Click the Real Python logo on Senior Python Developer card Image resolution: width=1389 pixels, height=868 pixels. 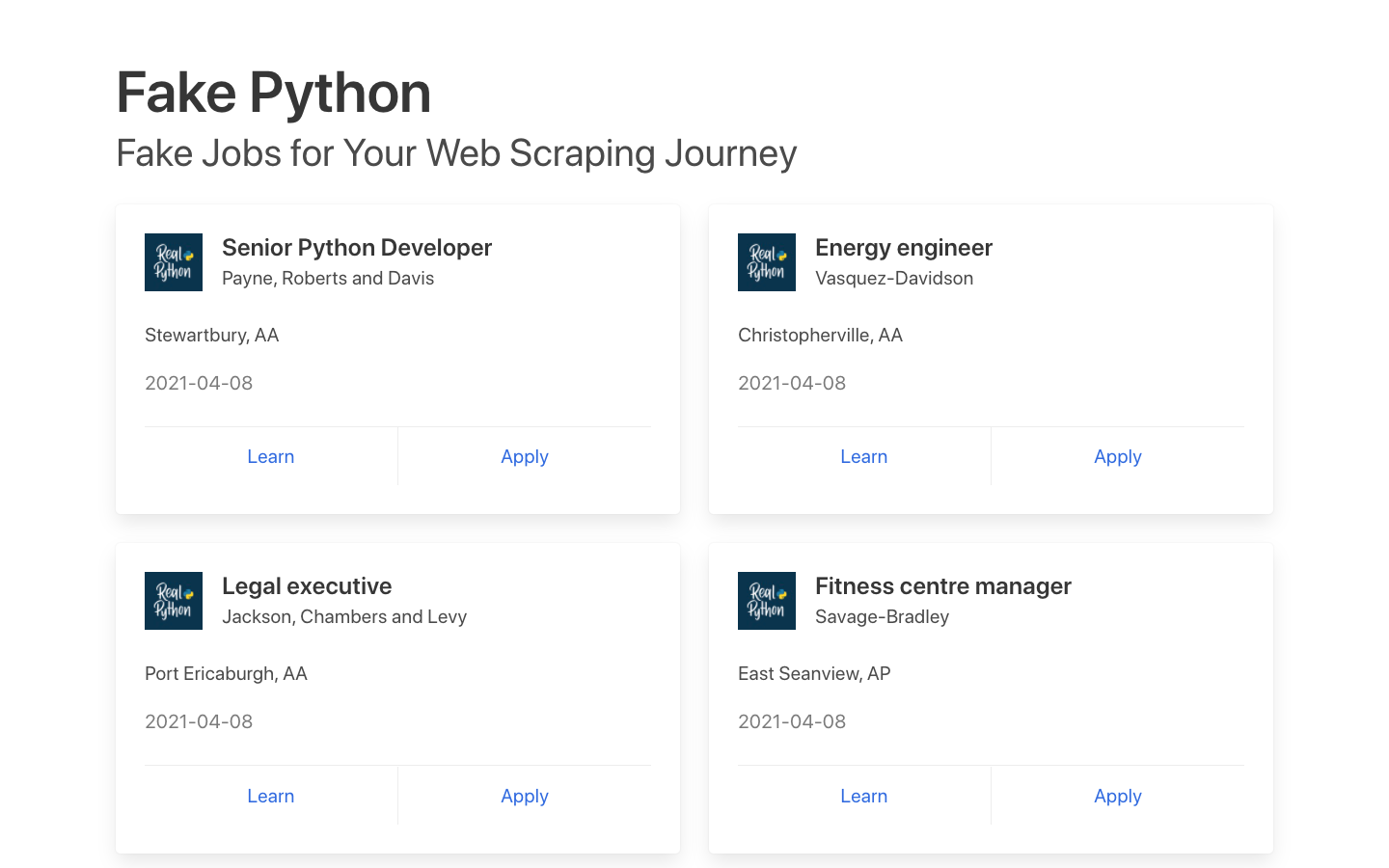[x=174, y=261]
